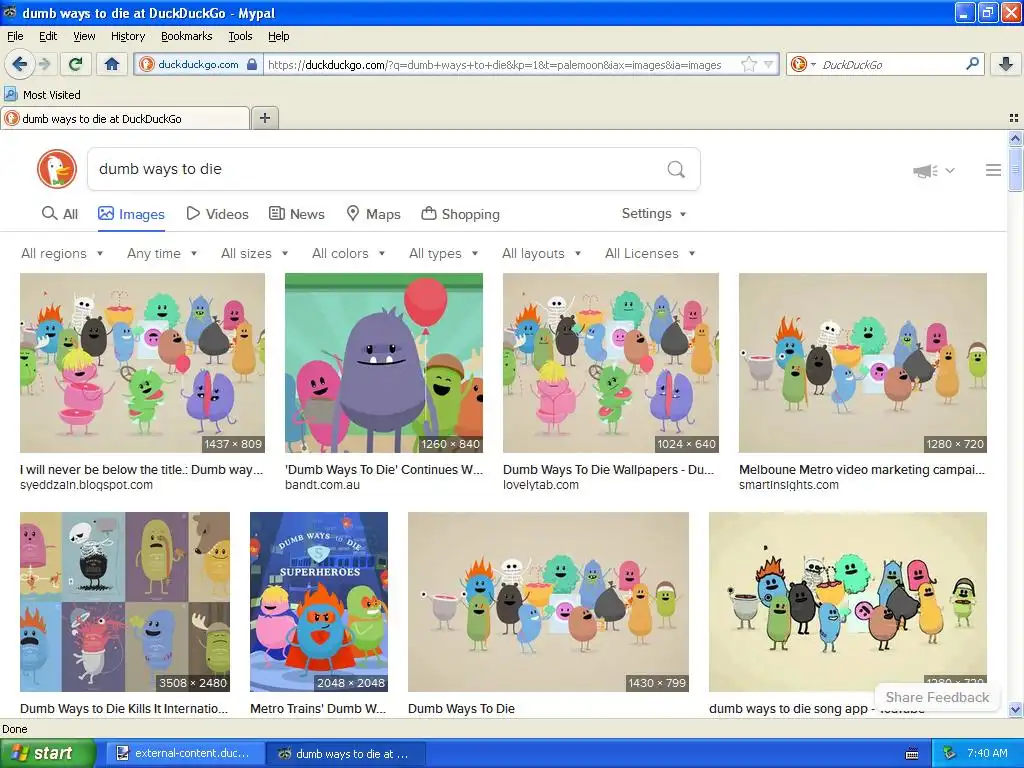Viewport: 1024px width, 768px height.
Task: Open the History menu
Action: (x=127, y=36)
